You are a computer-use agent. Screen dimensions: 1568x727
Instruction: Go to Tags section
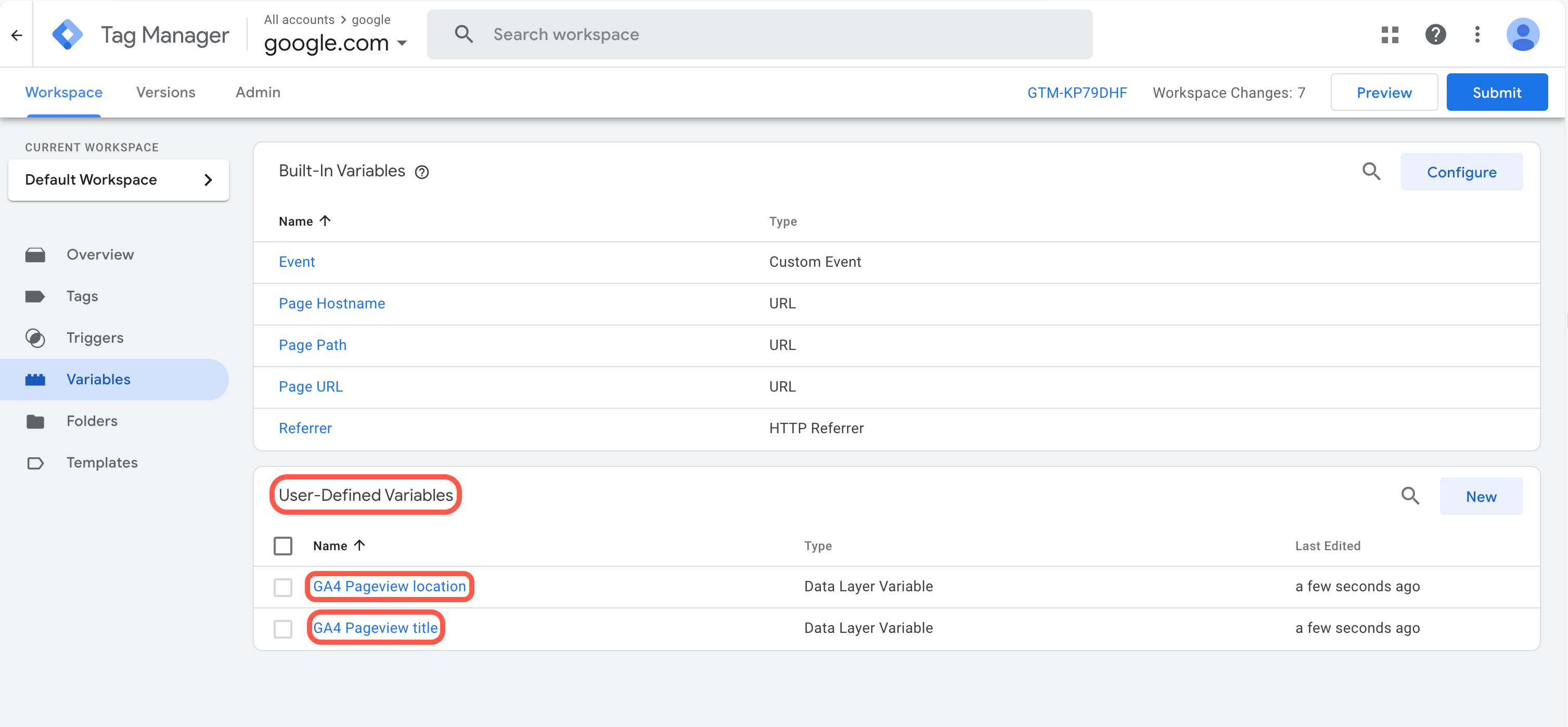tap(82, 296)
